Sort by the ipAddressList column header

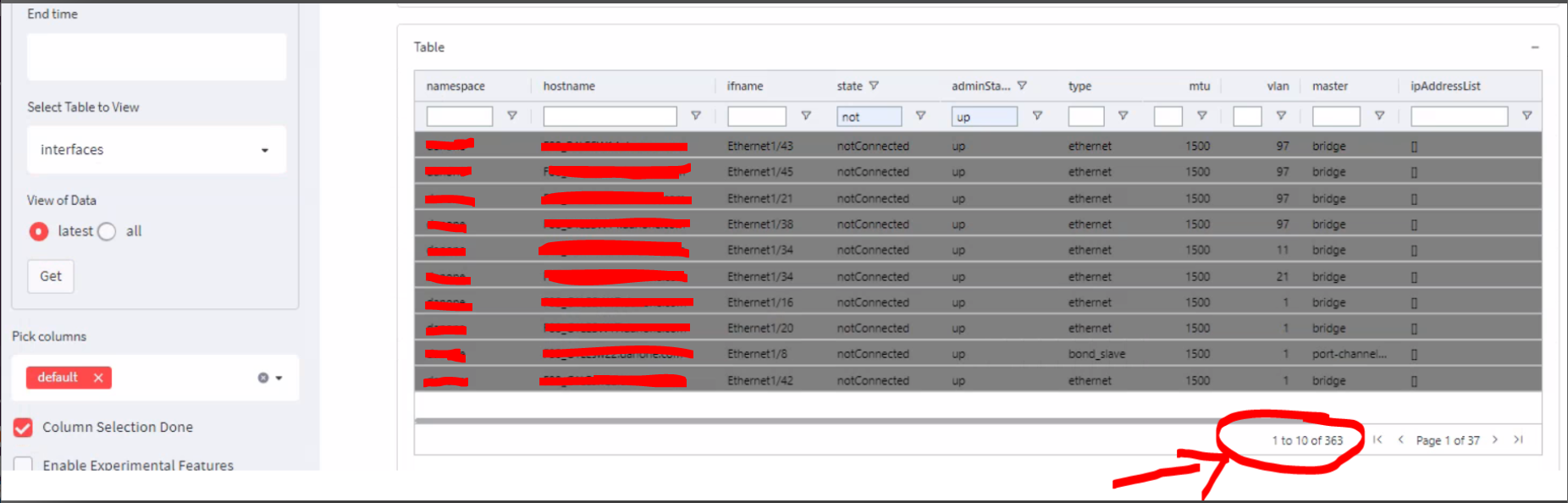tap(1445, 86)
